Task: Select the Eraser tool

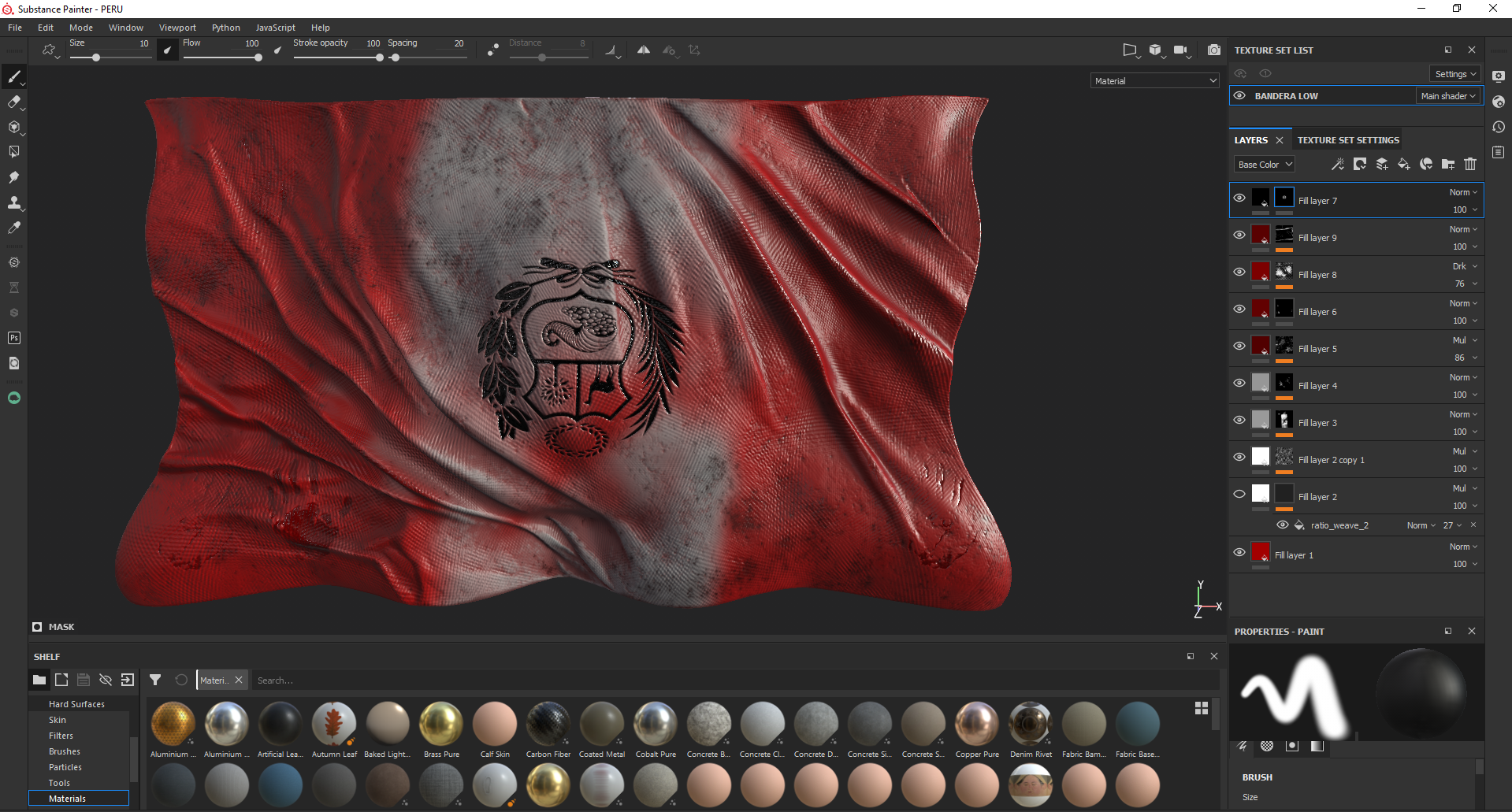Action: (x=14, y=102)
